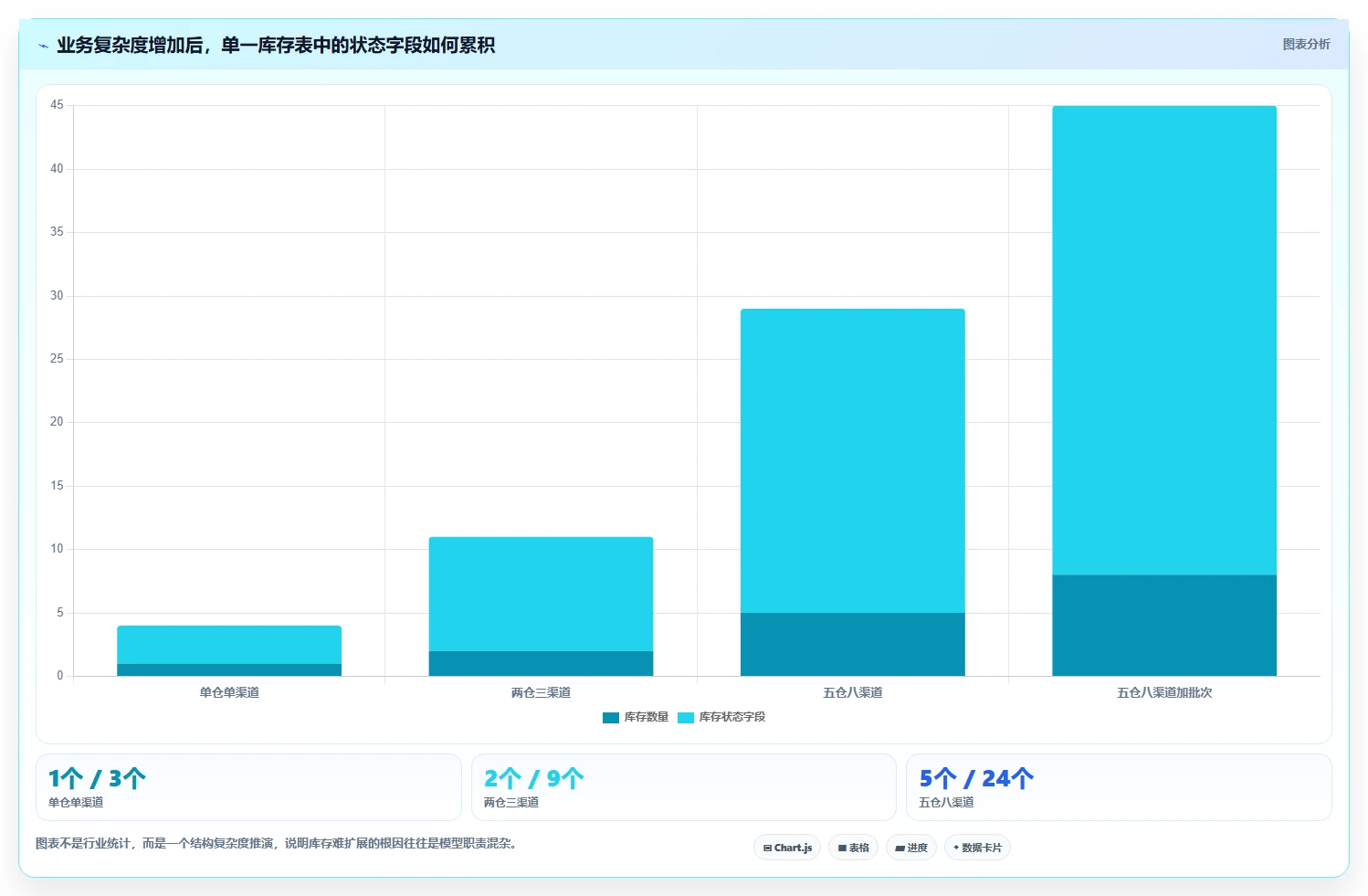Click the 库存状态字段 bar segment for 单仓单渠道

(x=229, y=645)
